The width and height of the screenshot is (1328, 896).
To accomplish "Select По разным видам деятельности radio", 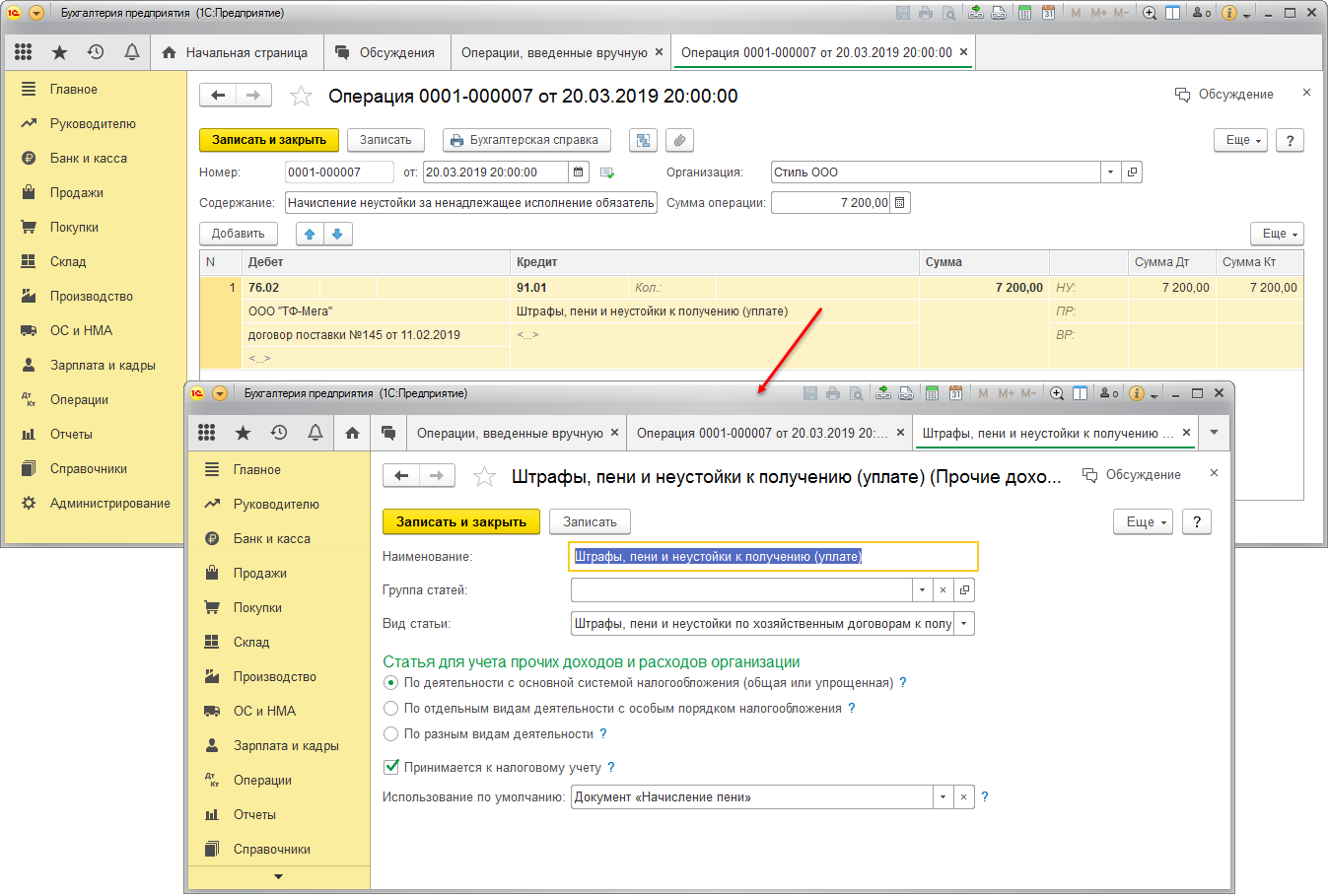I will tap(390, 733).
